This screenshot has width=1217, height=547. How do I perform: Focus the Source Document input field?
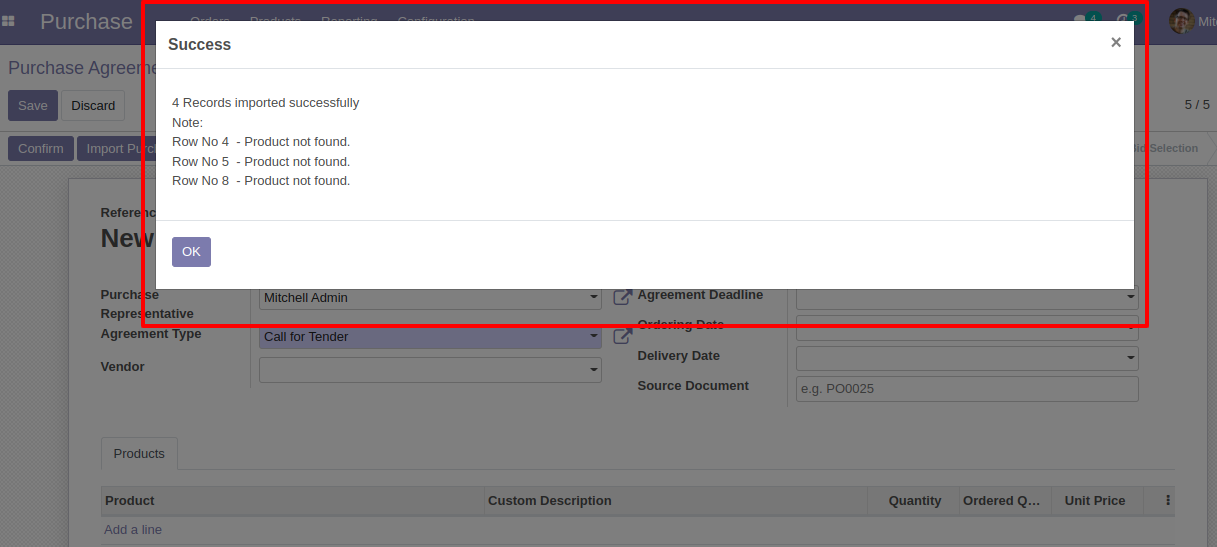click(x=967, y=389)
